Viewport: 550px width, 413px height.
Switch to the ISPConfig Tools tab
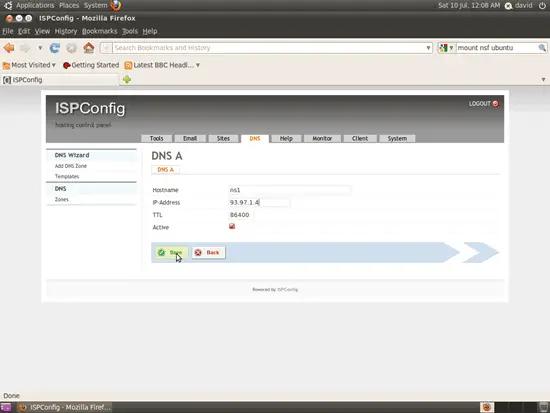pos(156,138)
